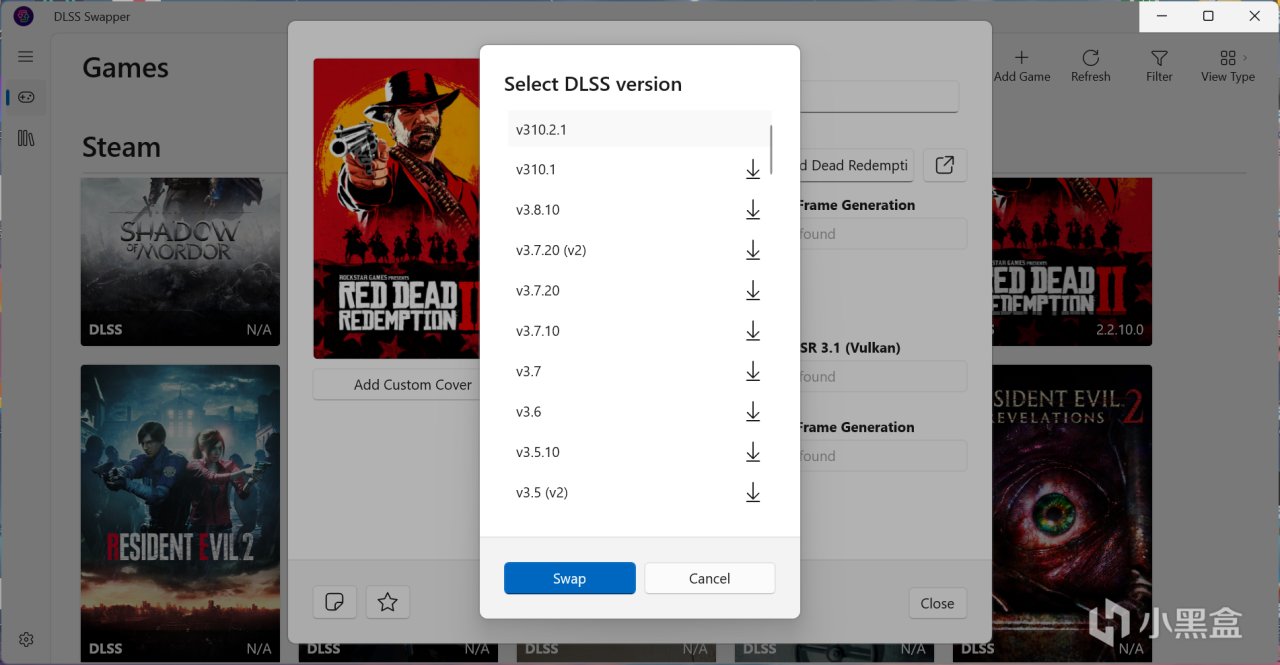Refresh the games list
1280x665 pixels.
tap(1091, 66)
